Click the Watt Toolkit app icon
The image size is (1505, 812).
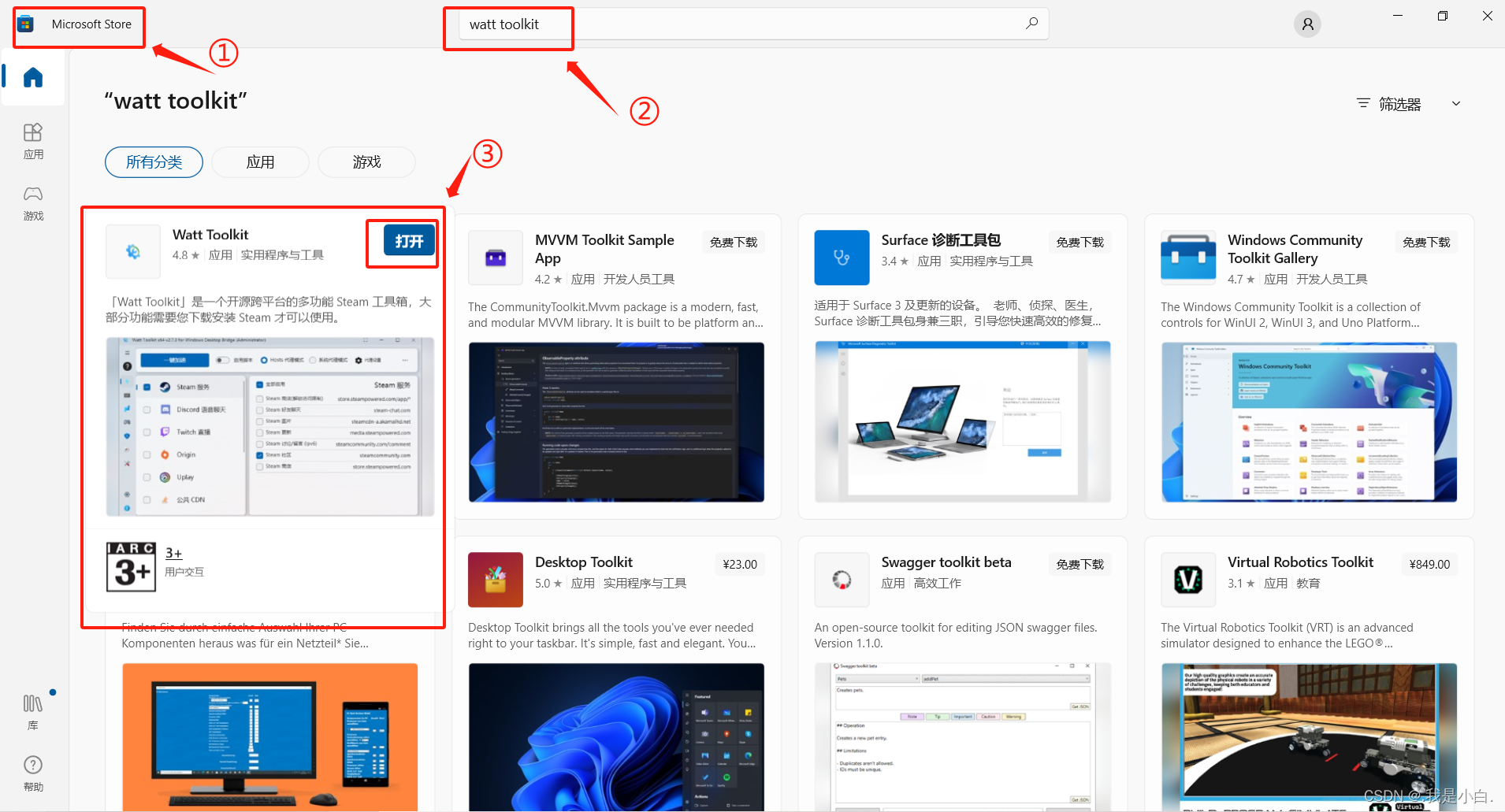133,251
